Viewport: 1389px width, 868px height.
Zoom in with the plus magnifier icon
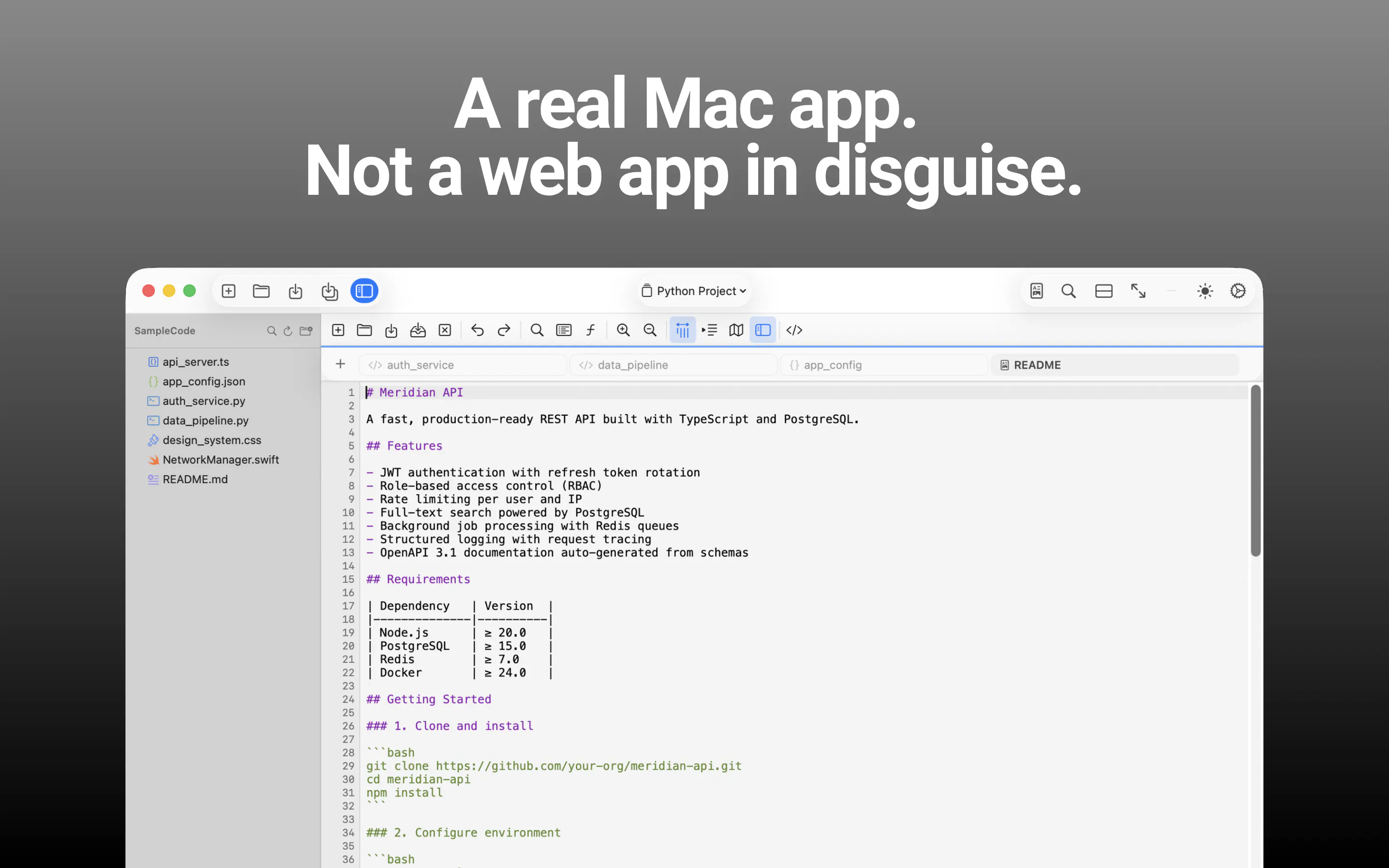623,330
